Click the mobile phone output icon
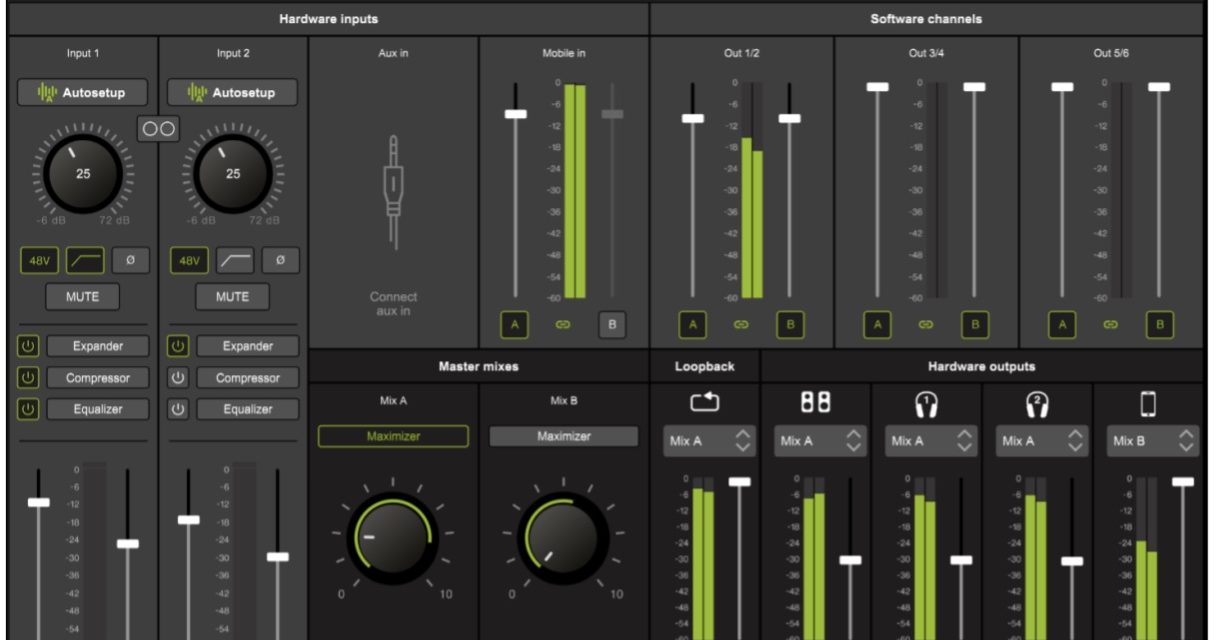 (x=1148, y=403)
